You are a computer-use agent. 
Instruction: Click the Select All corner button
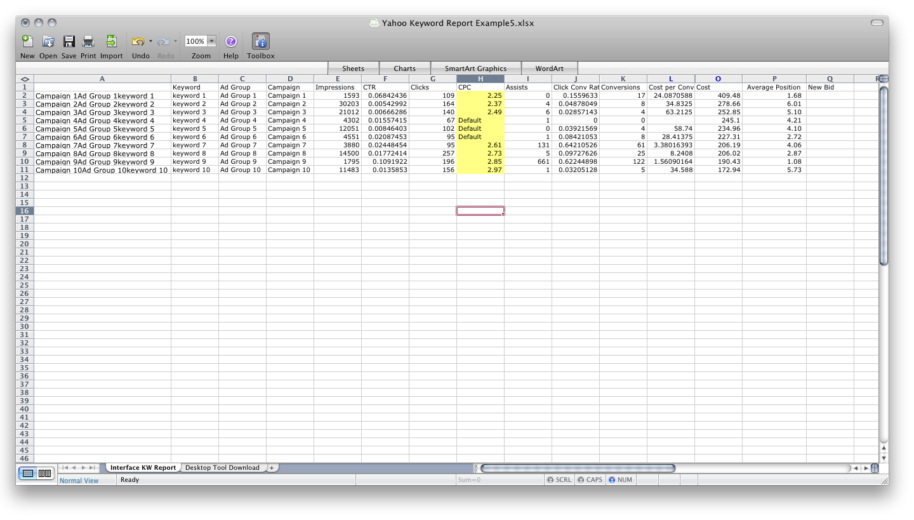click(x=24, y=79)
